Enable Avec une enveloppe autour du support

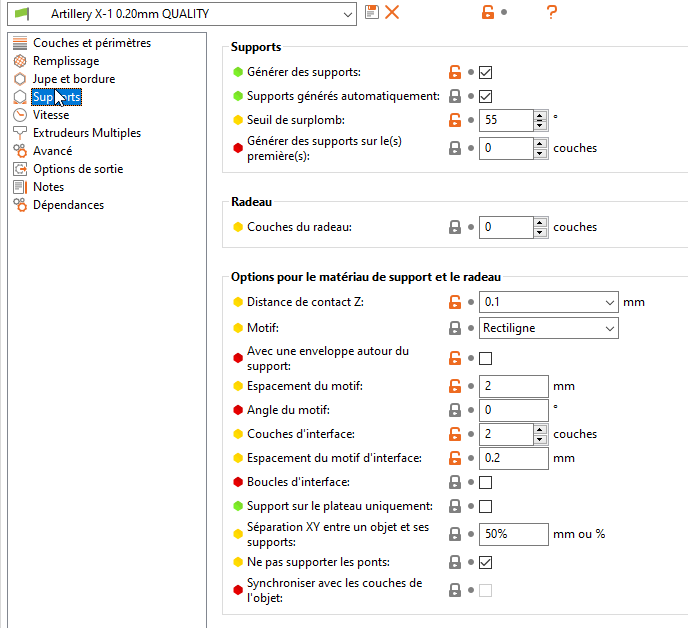pyautogui.click(x=485, y=359)
